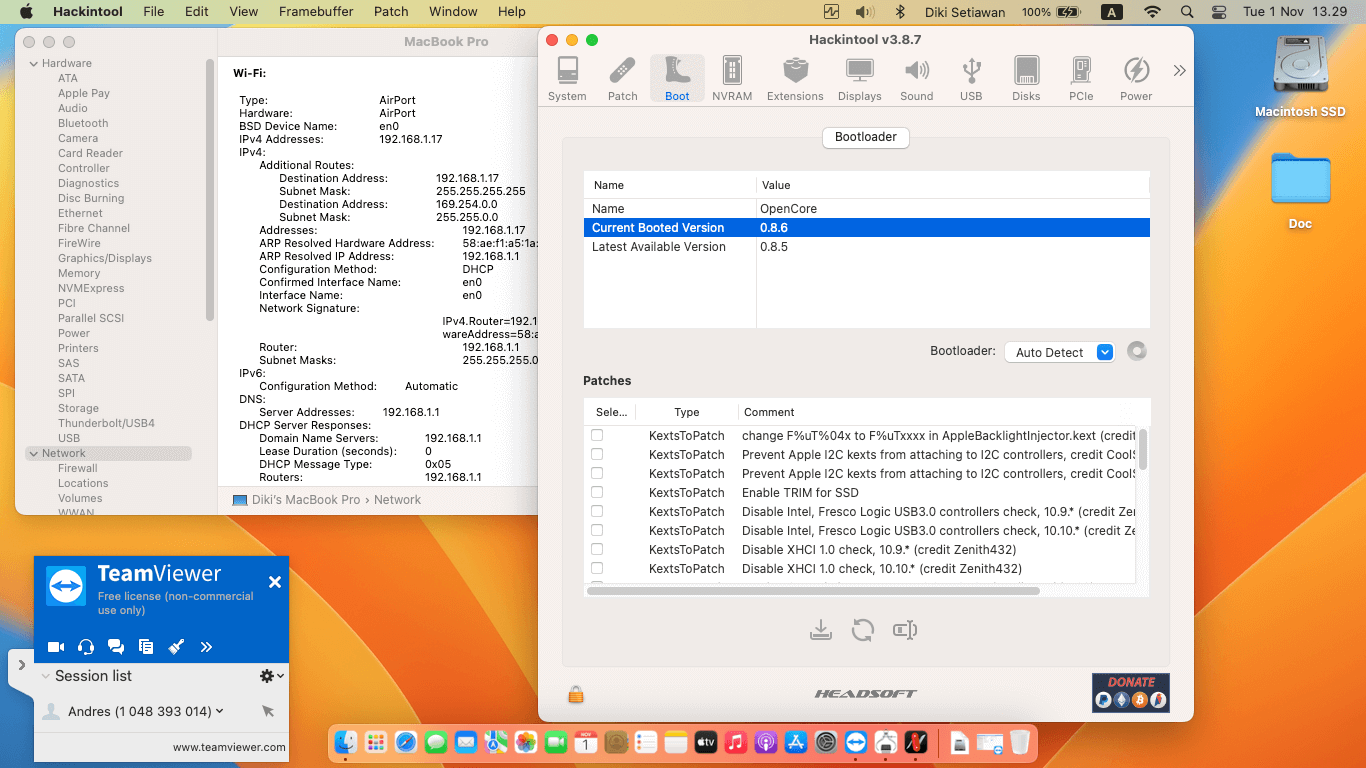Expand the overflow chevron in Hackintool toolbar
The width and height of the screenshot is (1366, 768).
(x=1179, y=70)
